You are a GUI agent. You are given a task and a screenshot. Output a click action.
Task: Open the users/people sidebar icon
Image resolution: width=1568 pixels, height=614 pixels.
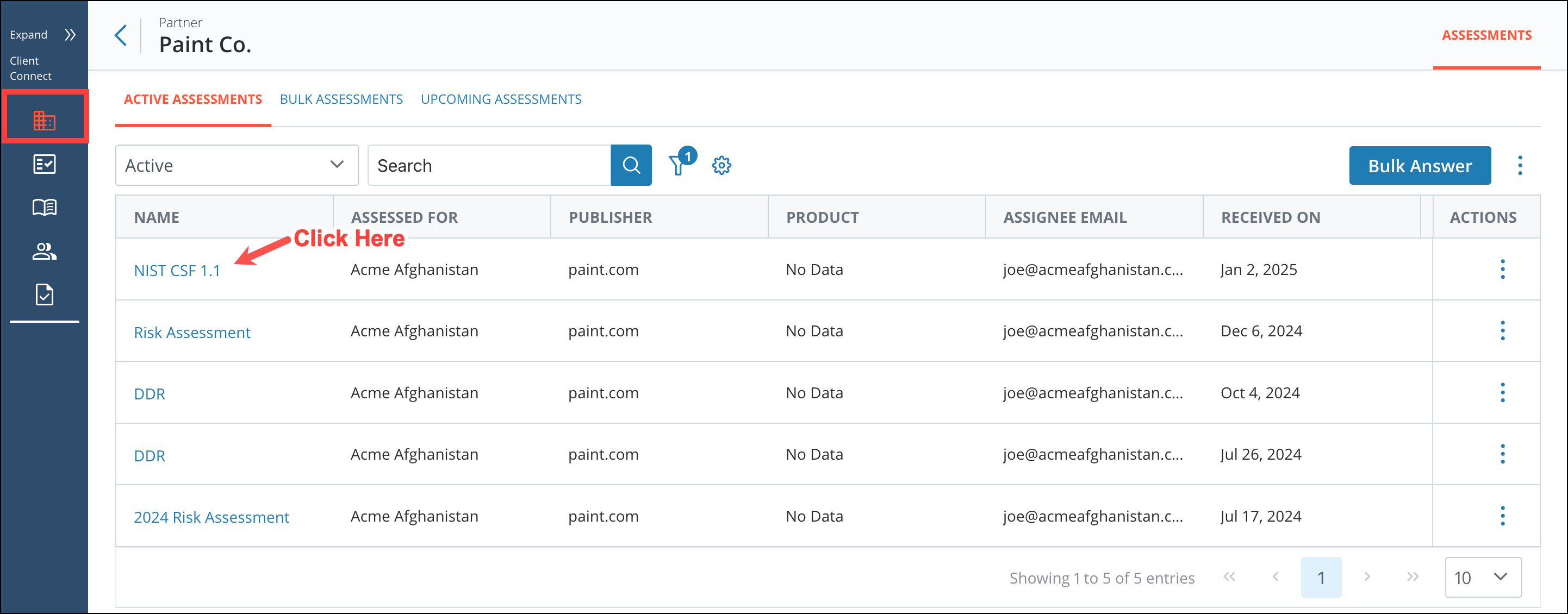pyautogui.click(x=45, y=252)
